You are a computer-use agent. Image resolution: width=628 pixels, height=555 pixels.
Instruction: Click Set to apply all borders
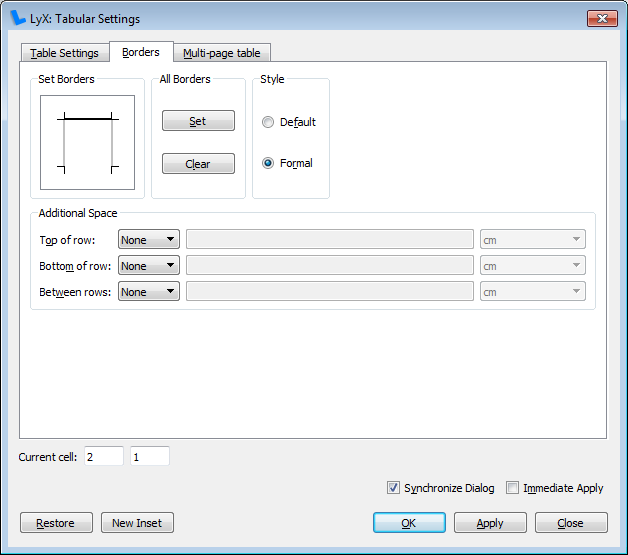tap(198, 121)
